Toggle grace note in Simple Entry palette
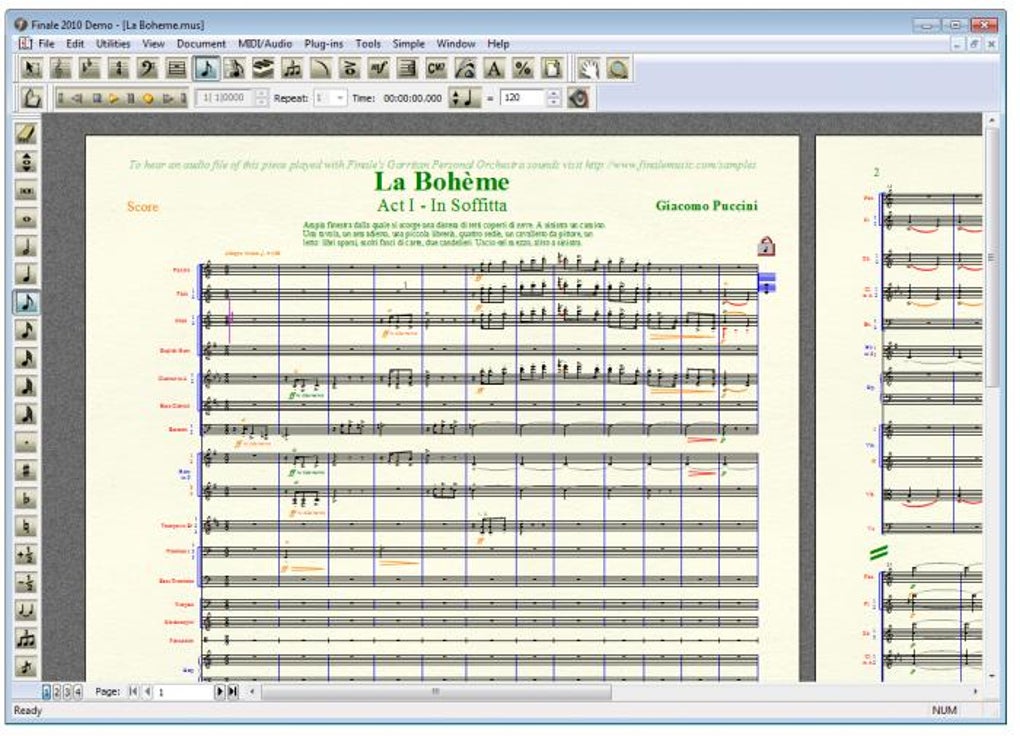 pos(26,666)
